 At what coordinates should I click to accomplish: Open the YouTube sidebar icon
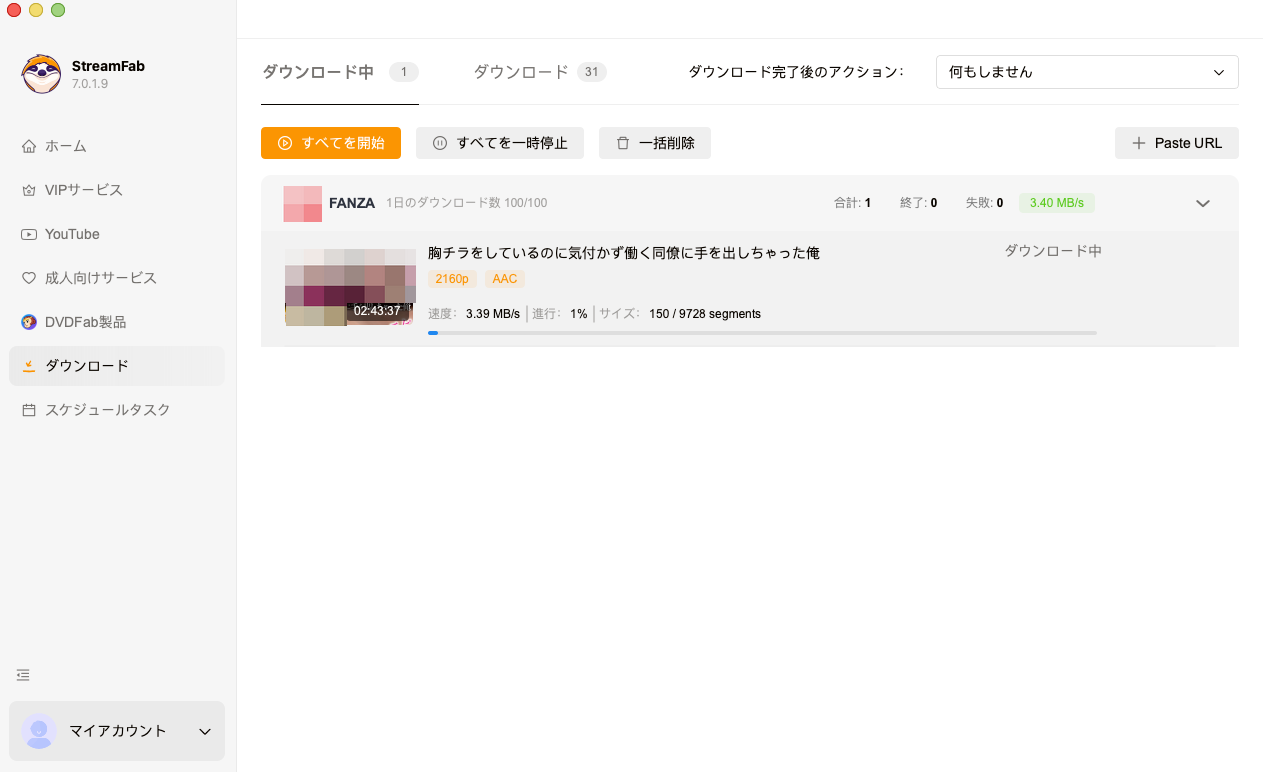click(29, 234)
